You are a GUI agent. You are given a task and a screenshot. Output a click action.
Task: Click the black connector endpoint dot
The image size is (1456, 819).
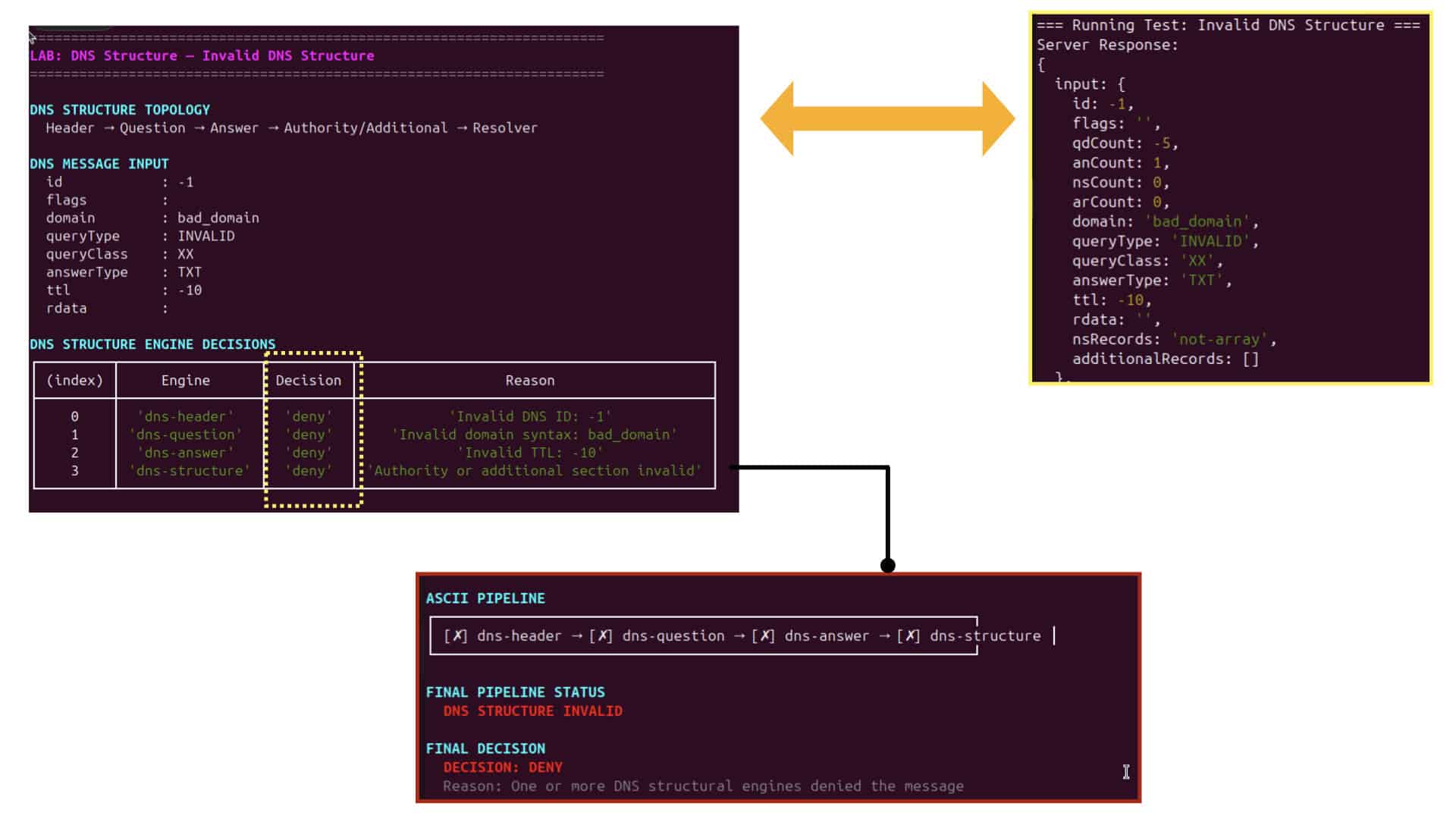coord(888,565)
